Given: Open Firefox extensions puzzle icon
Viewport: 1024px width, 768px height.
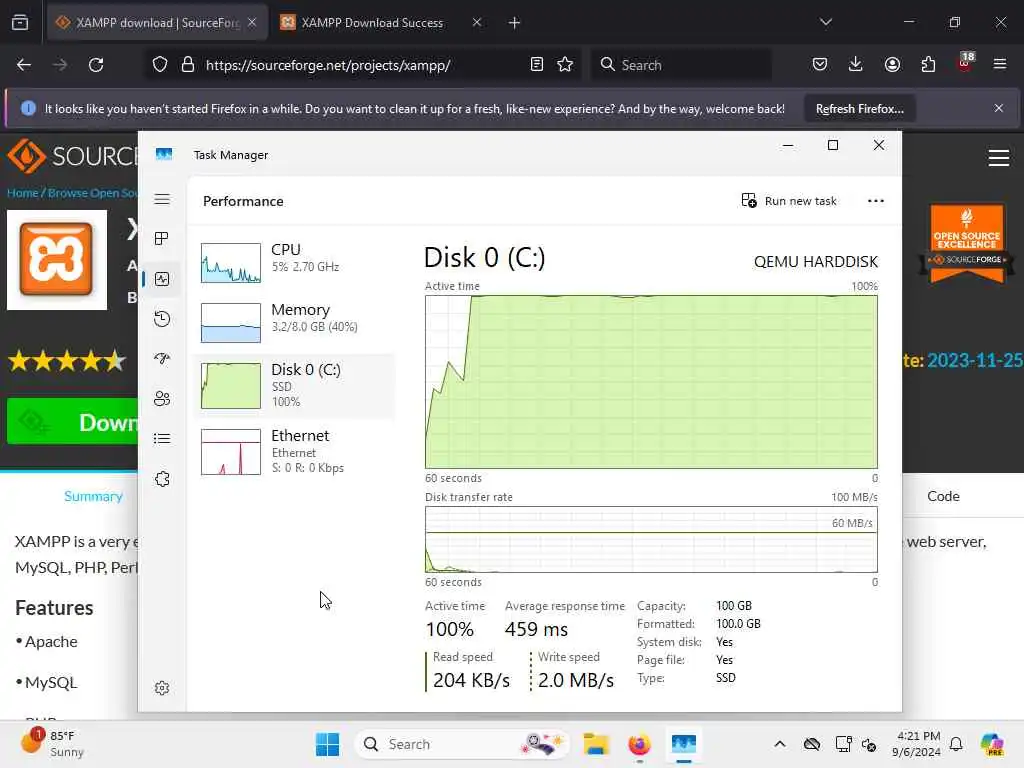Looking at the screenshot, I should tap(928, 64).
